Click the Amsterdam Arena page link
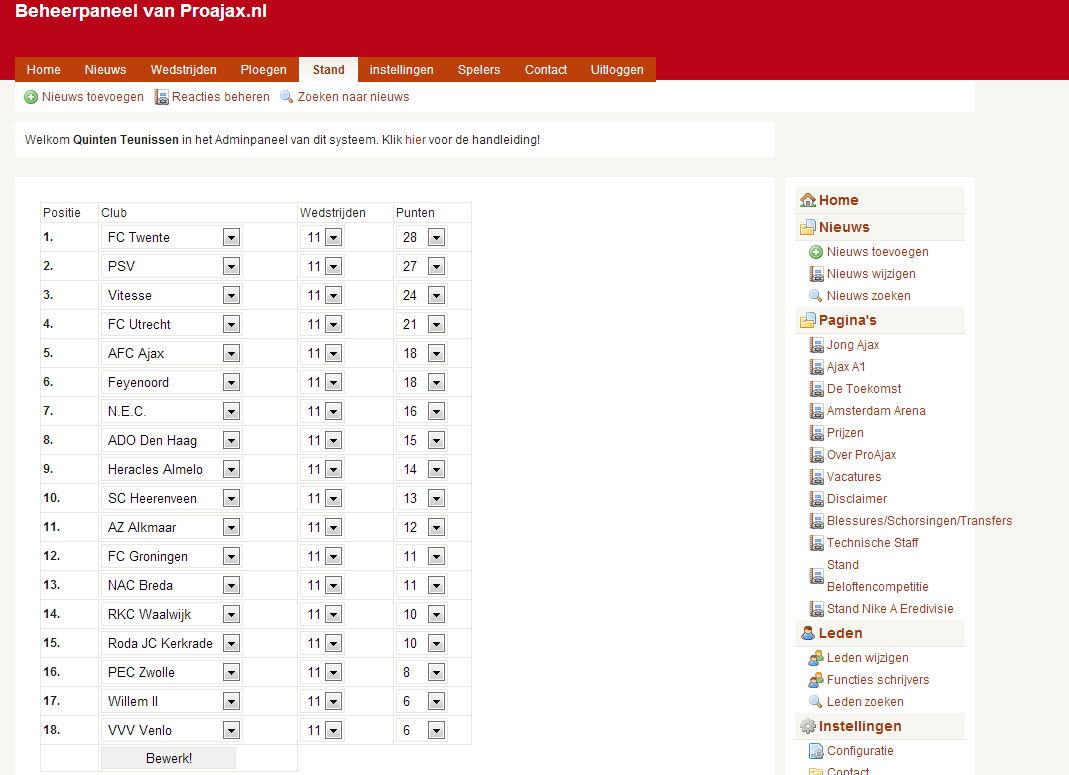The image size is (1069, 775). click(876, 411)
